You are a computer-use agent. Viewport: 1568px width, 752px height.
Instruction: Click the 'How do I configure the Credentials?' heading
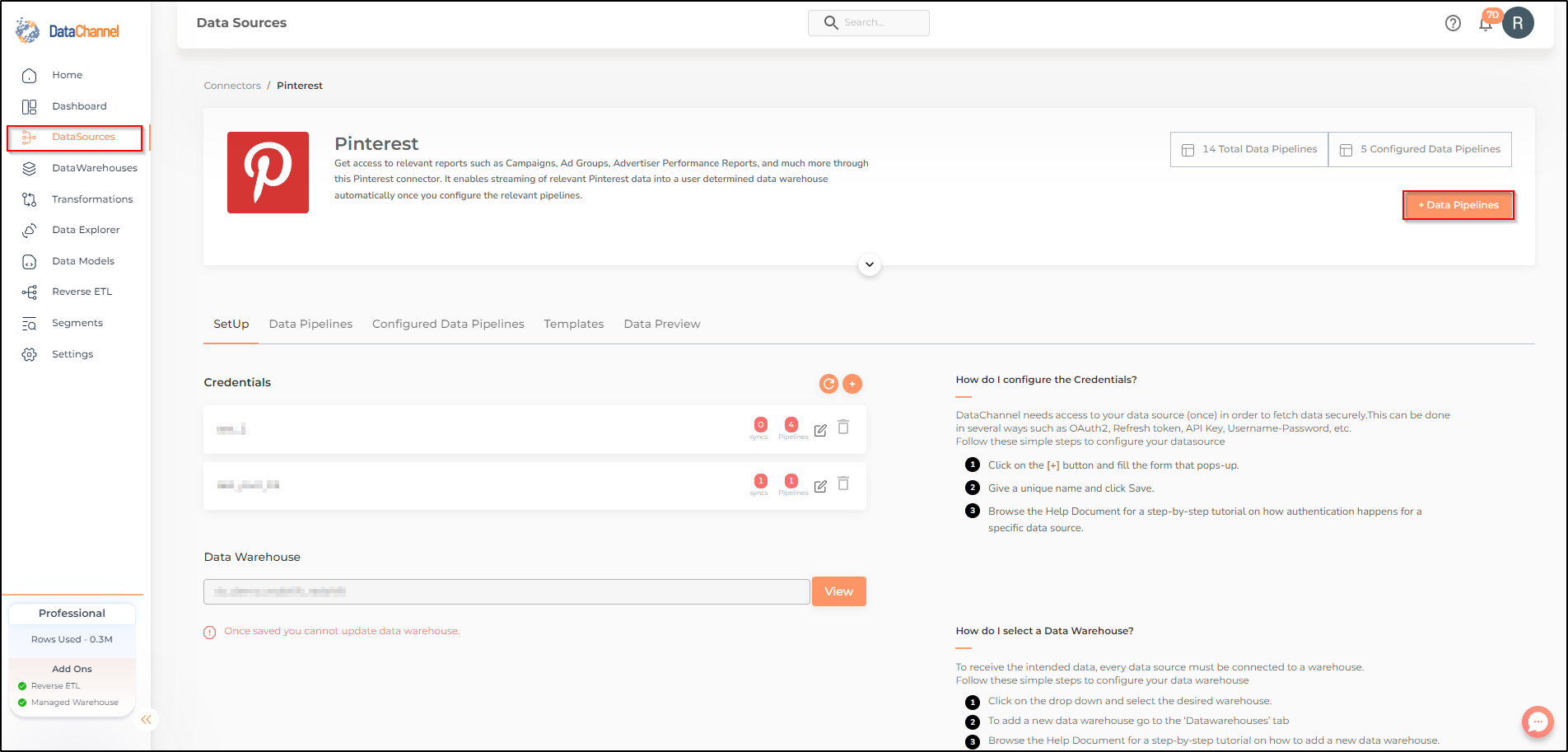tap(1046, 380)
